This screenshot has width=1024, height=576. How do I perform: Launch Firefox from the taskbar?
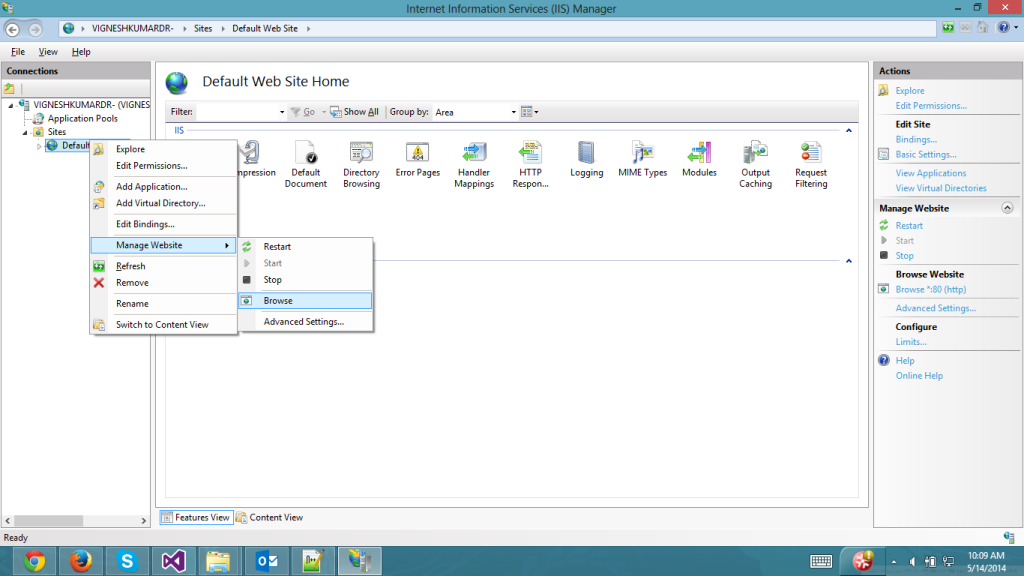tap(81, 561)
